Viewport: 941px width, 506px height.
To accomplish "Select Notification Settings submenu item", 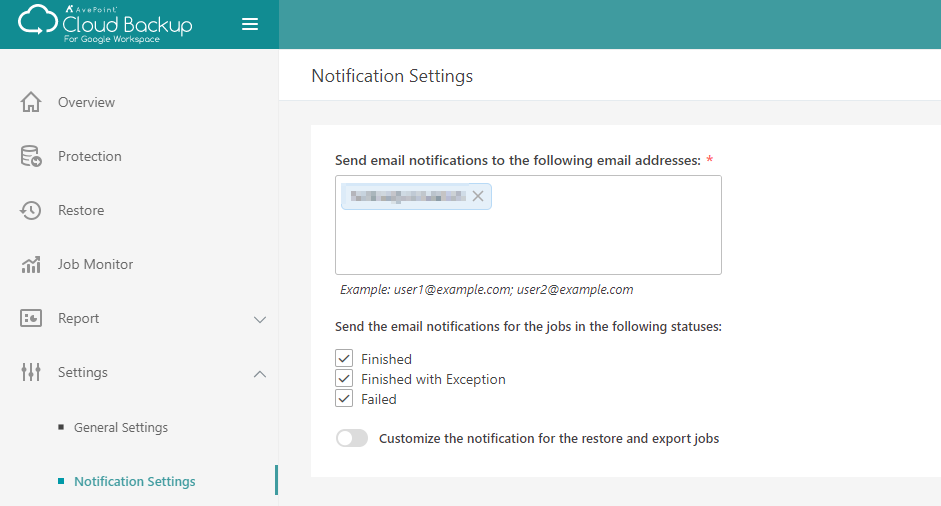I will pos(135,481).
